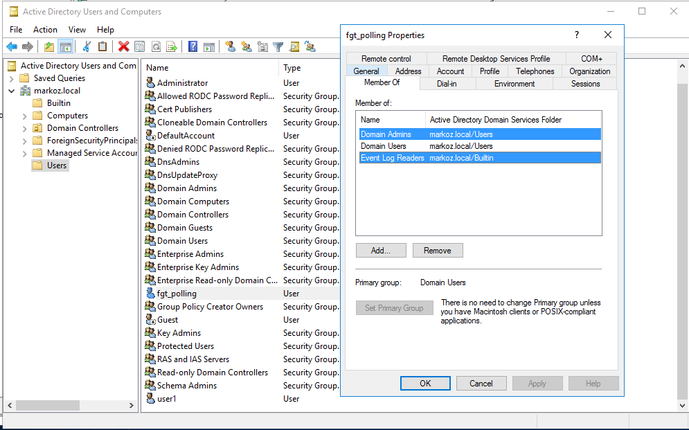Click the red Delete X icon
This screenshot has width=689, height=430.
123,47
